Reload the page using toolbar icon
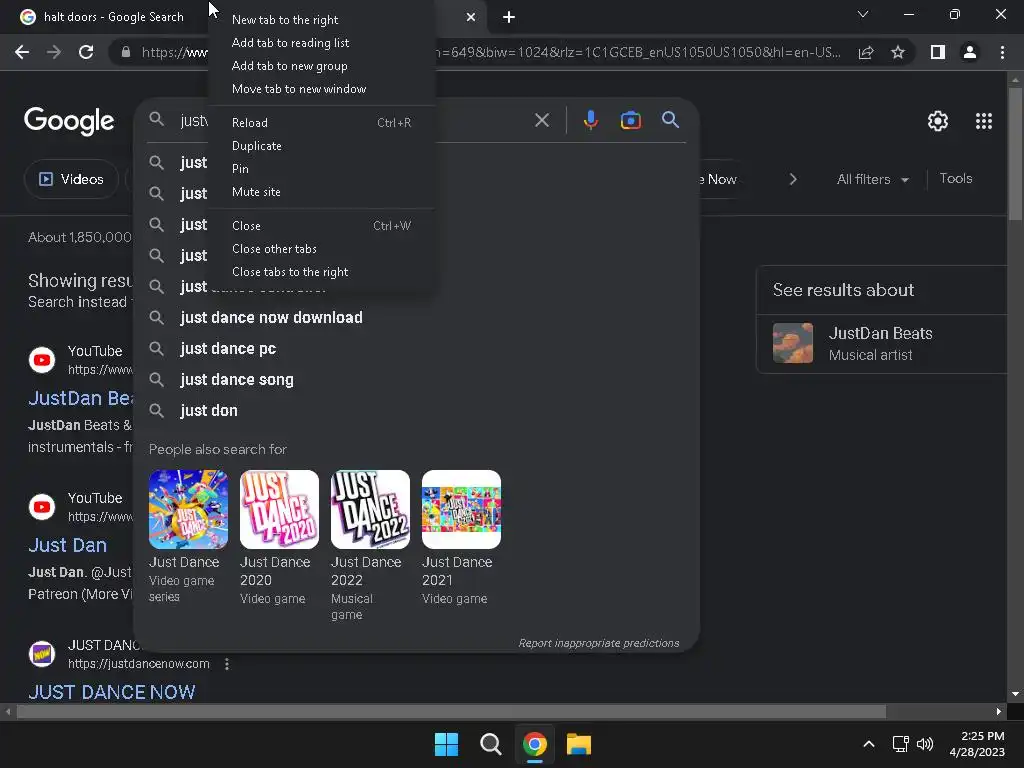 tap(86, 52)
